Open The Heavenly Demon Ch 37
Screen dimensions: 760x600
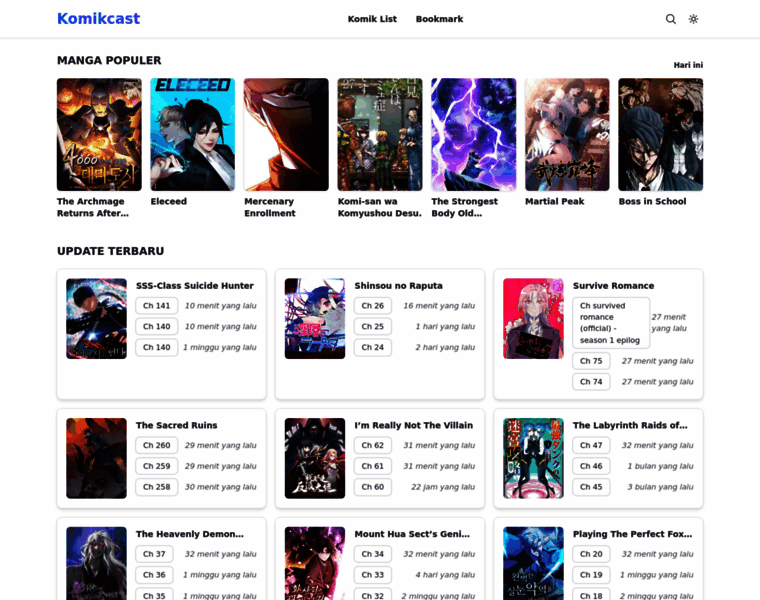[154, 554]
